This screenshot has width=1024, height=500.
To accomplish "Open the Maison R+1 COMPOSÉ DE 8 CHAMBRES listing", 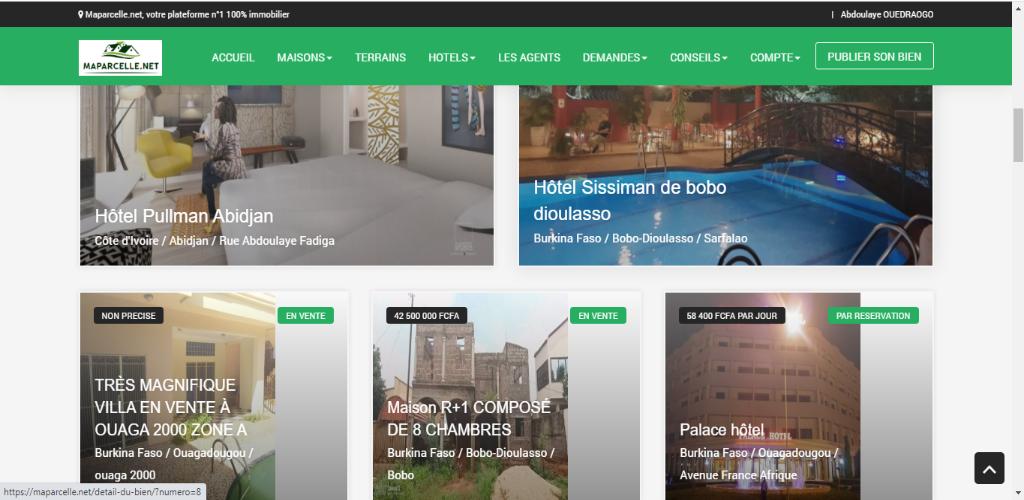I will (x=469, y=418).
